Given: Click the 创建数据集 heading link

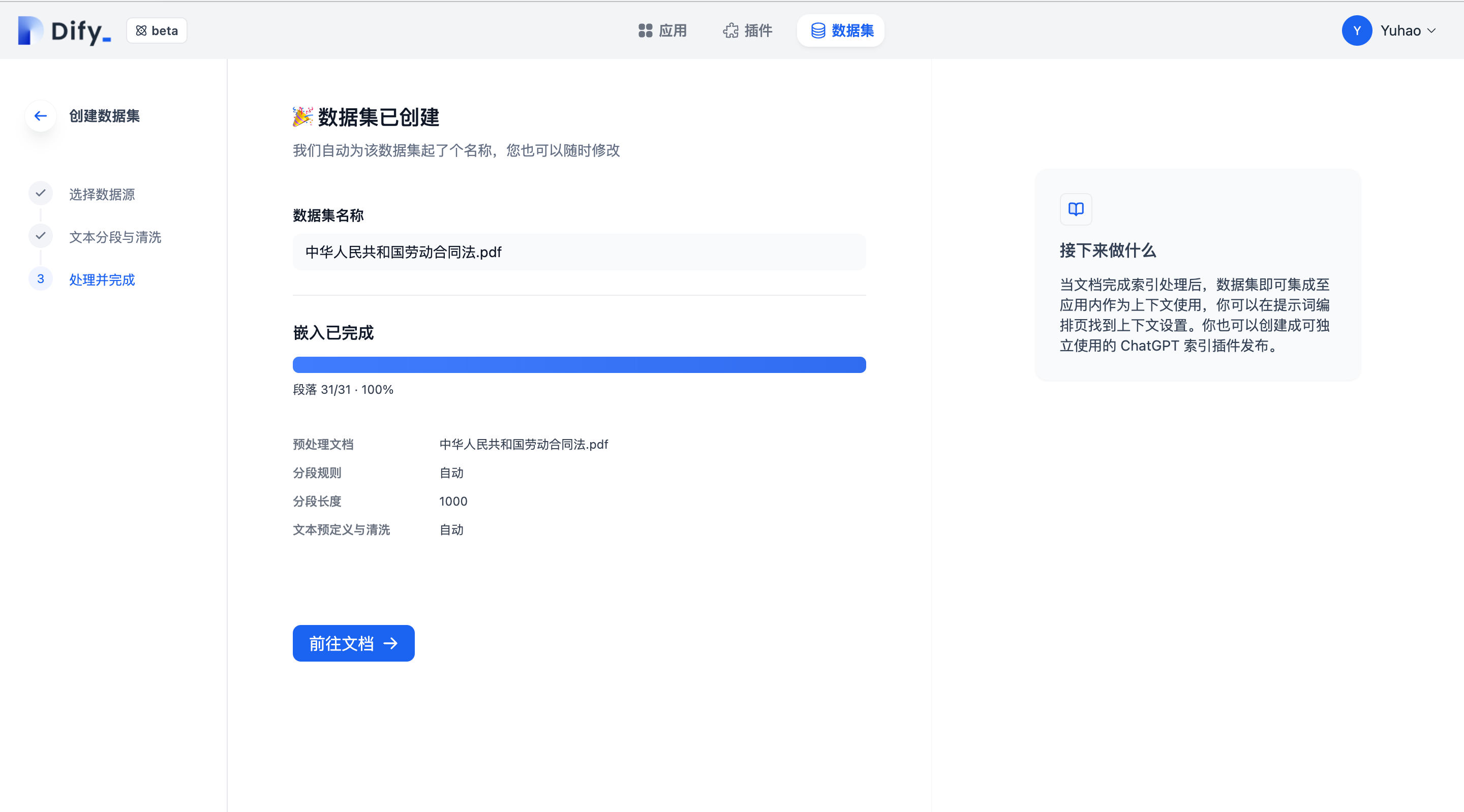Looking at the screenshot, I should pyautogui.click(x=104, y=116).
